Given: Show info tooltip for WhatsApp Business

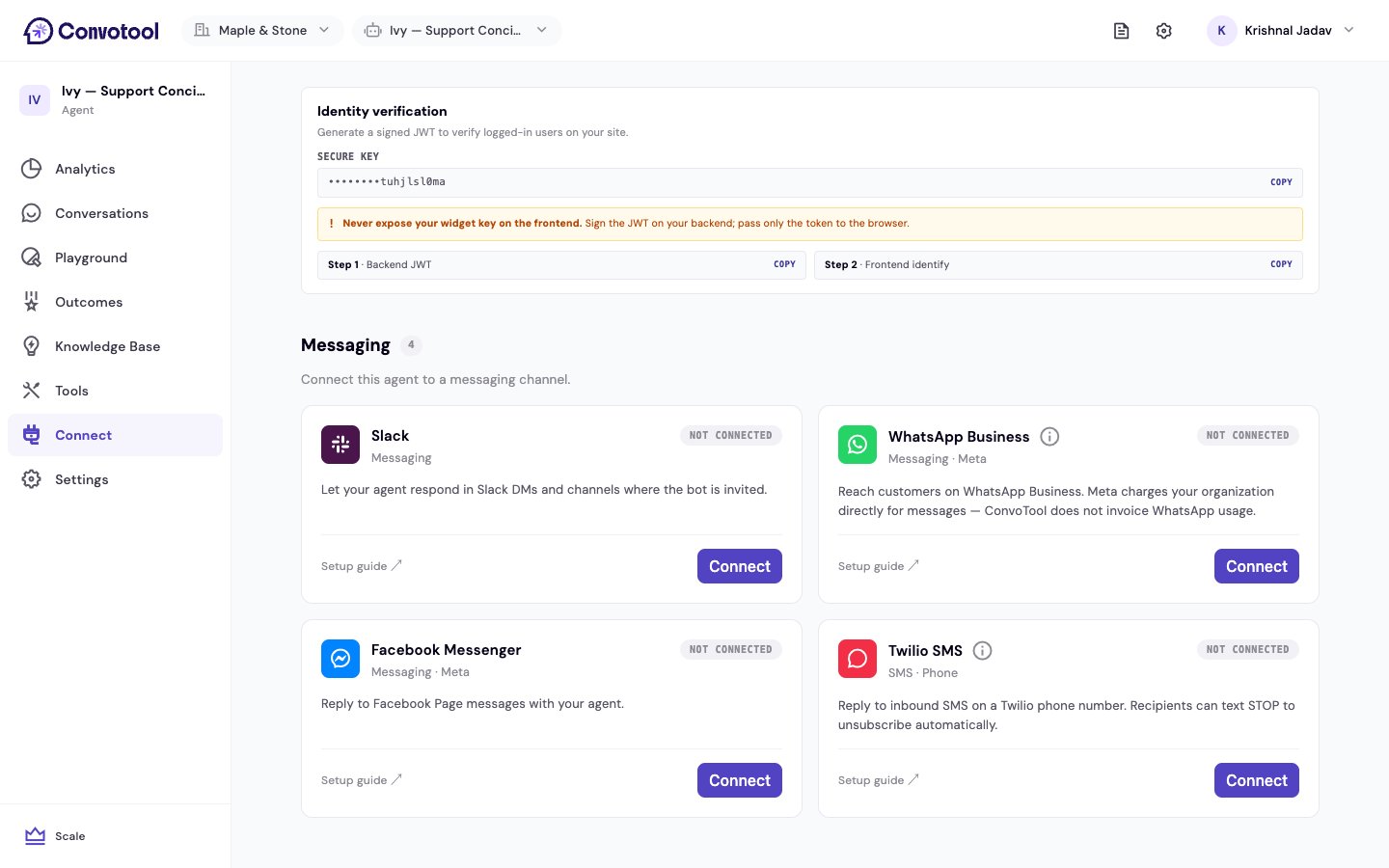Looking at the screenshot, I should click(1049, 437).
